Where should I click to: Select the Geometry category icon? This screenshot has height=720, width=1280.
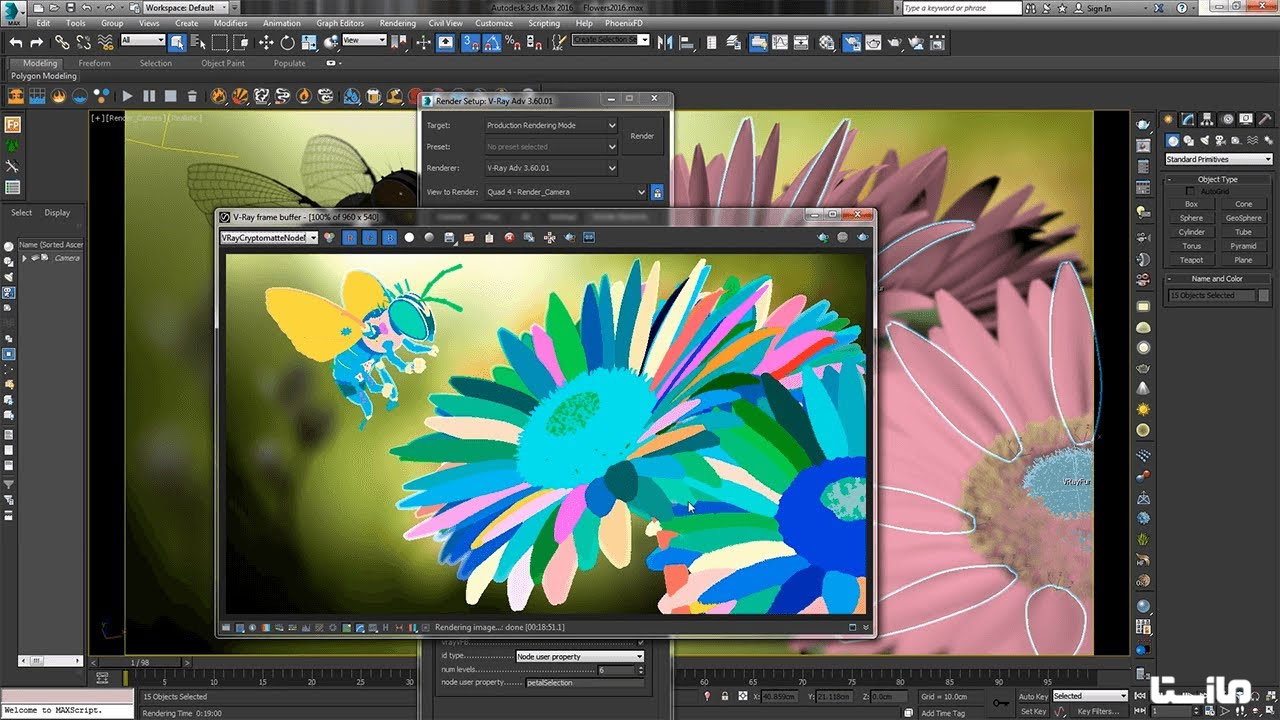tap(1172, 141)
